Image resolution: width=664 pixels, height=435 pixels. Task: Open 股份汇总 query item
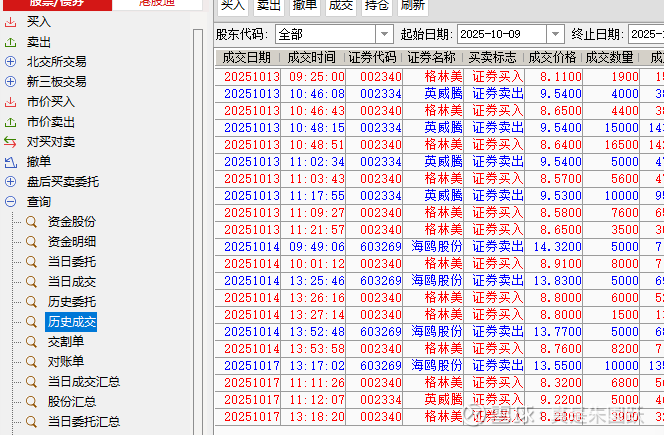(72, 402)
